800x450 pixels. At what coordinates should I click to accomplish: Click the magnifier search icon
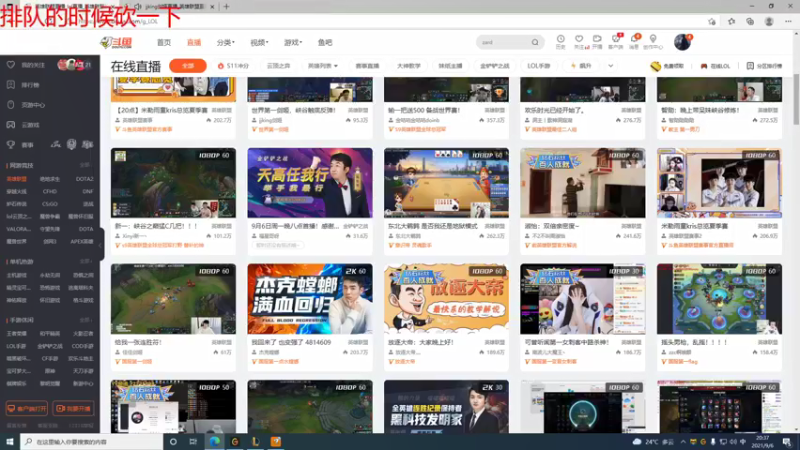(535, 42)
